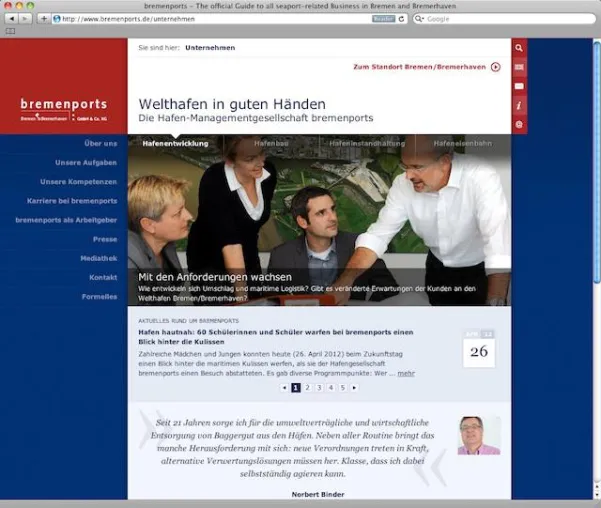Select news page 2 in pager

point(307,388)
